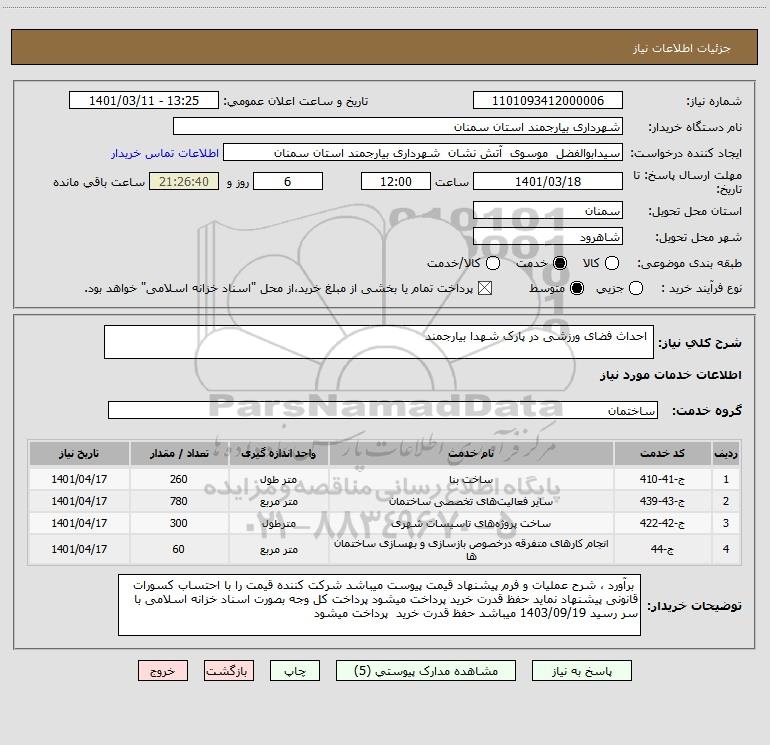Click the شرح کلی نیاز description box
The height and width of the screenshot is (745, 770).
(379, 342)
